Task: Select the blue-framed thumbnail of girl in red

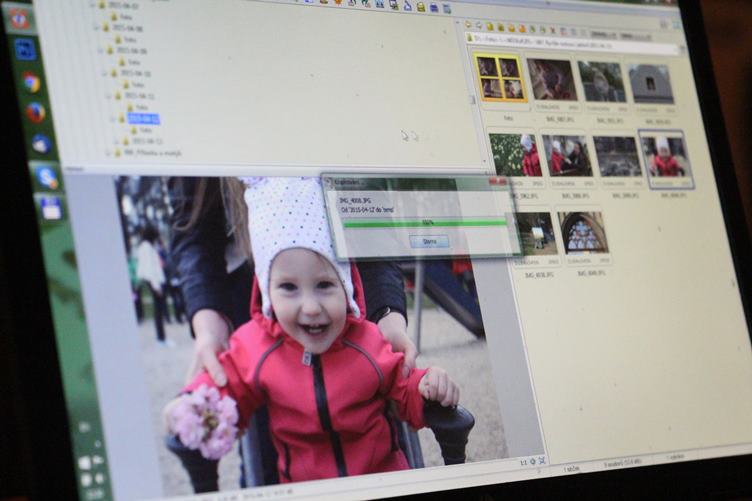Action: [x=668, y=157]
